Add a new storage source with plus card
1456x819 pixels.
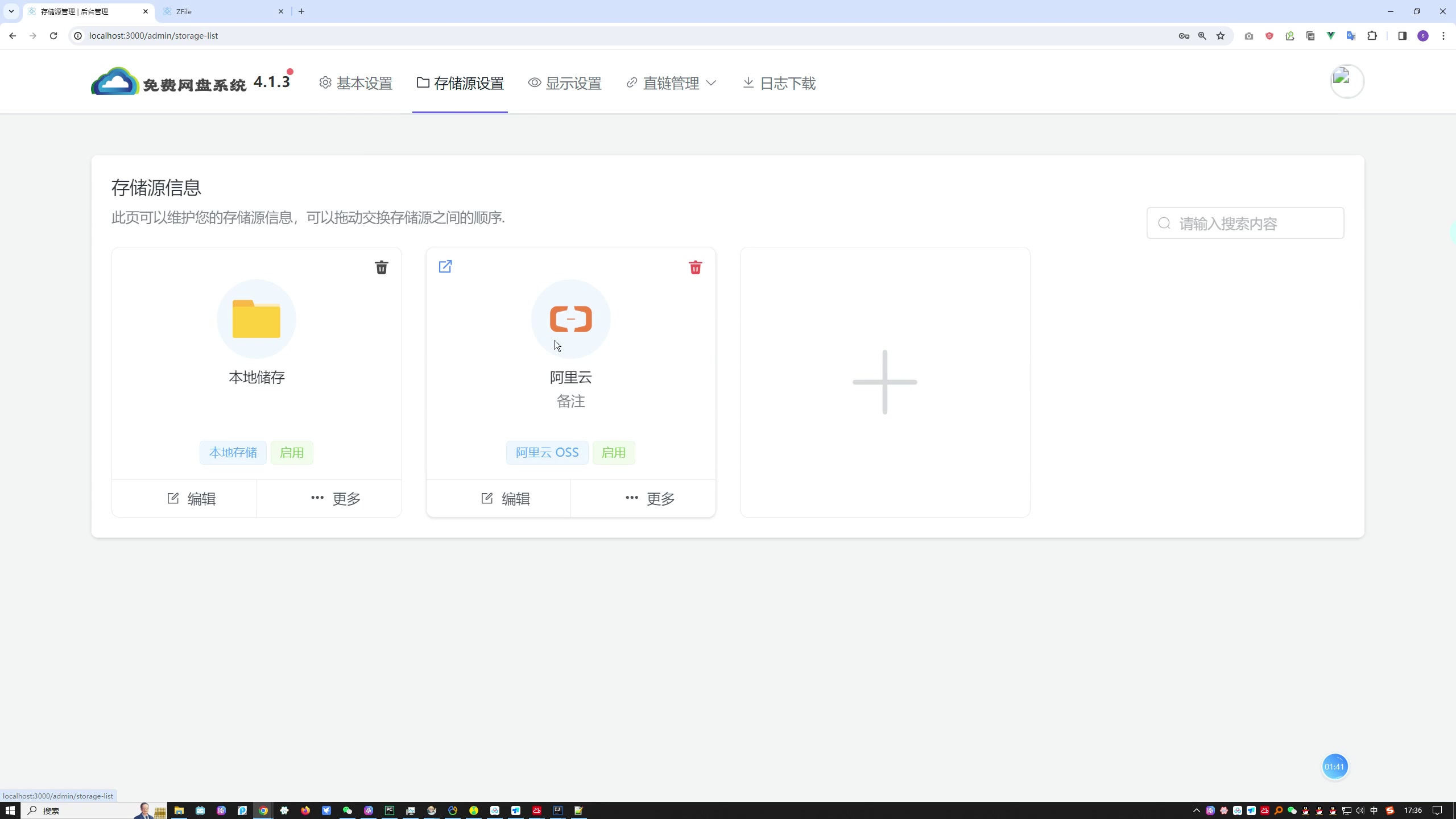[885, 382]
